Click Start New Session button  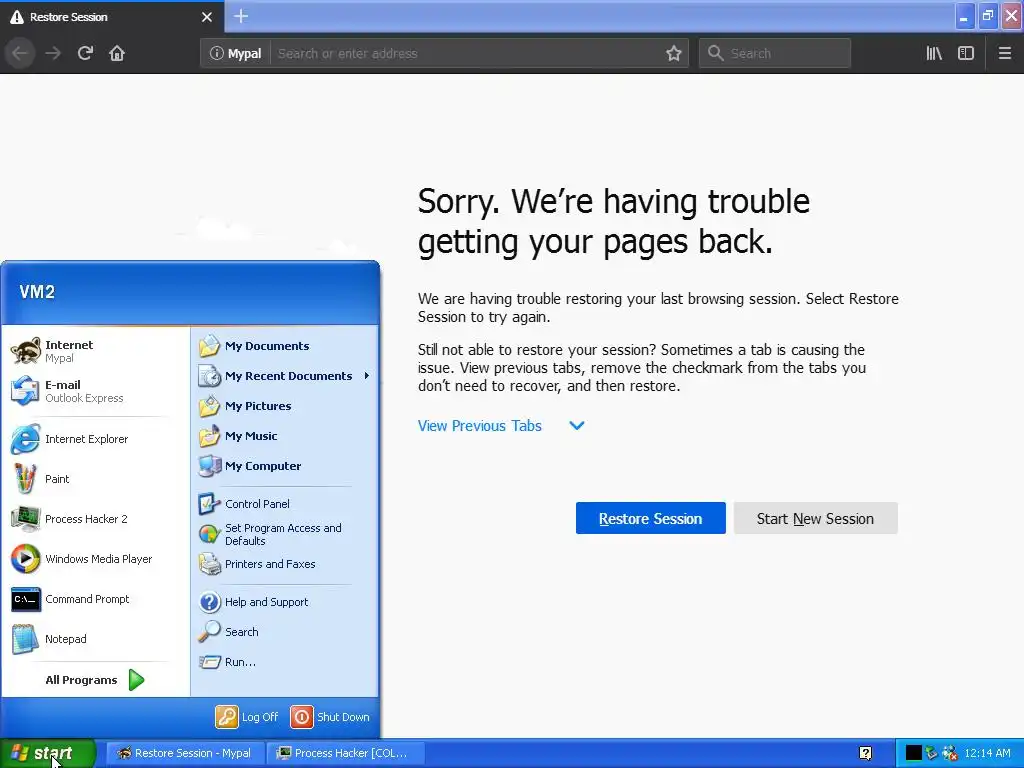click(x=815, y=519)
